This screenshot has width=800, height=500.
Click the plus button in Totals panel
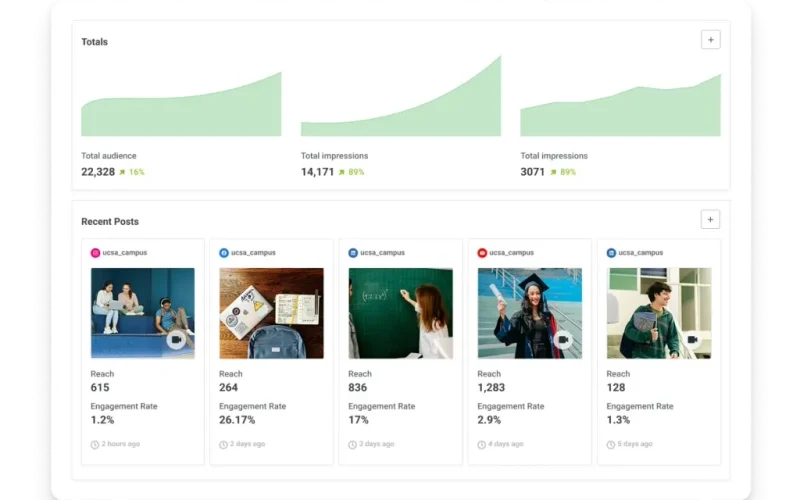pos(710,40)
